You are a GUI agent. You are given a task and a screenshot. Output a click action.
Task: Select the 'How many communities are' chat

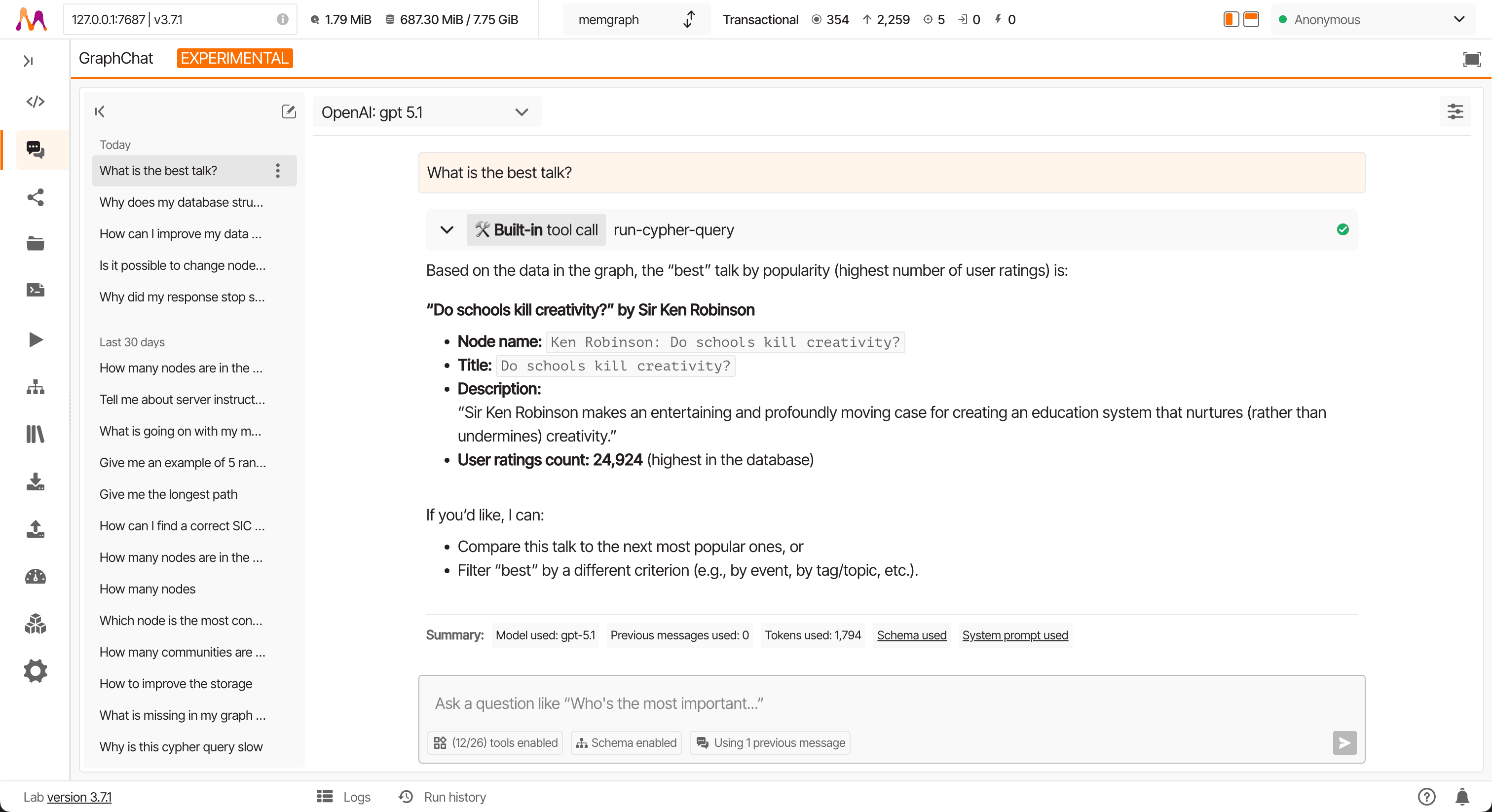[182, 652]
